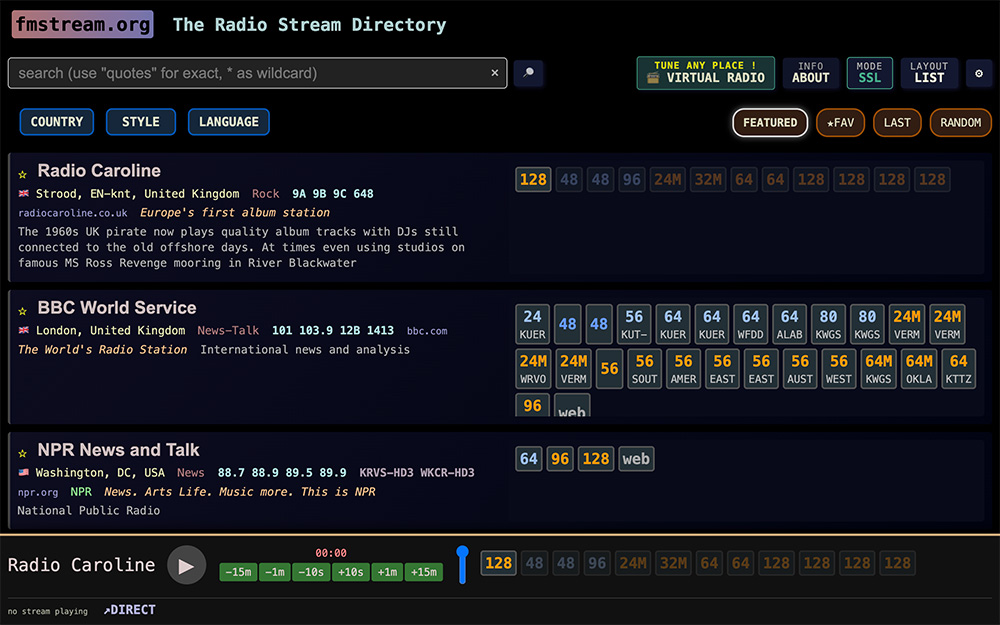Skip ahead one minute with +1m
This screenshot has width=1000, height=625.
(387, 572)
